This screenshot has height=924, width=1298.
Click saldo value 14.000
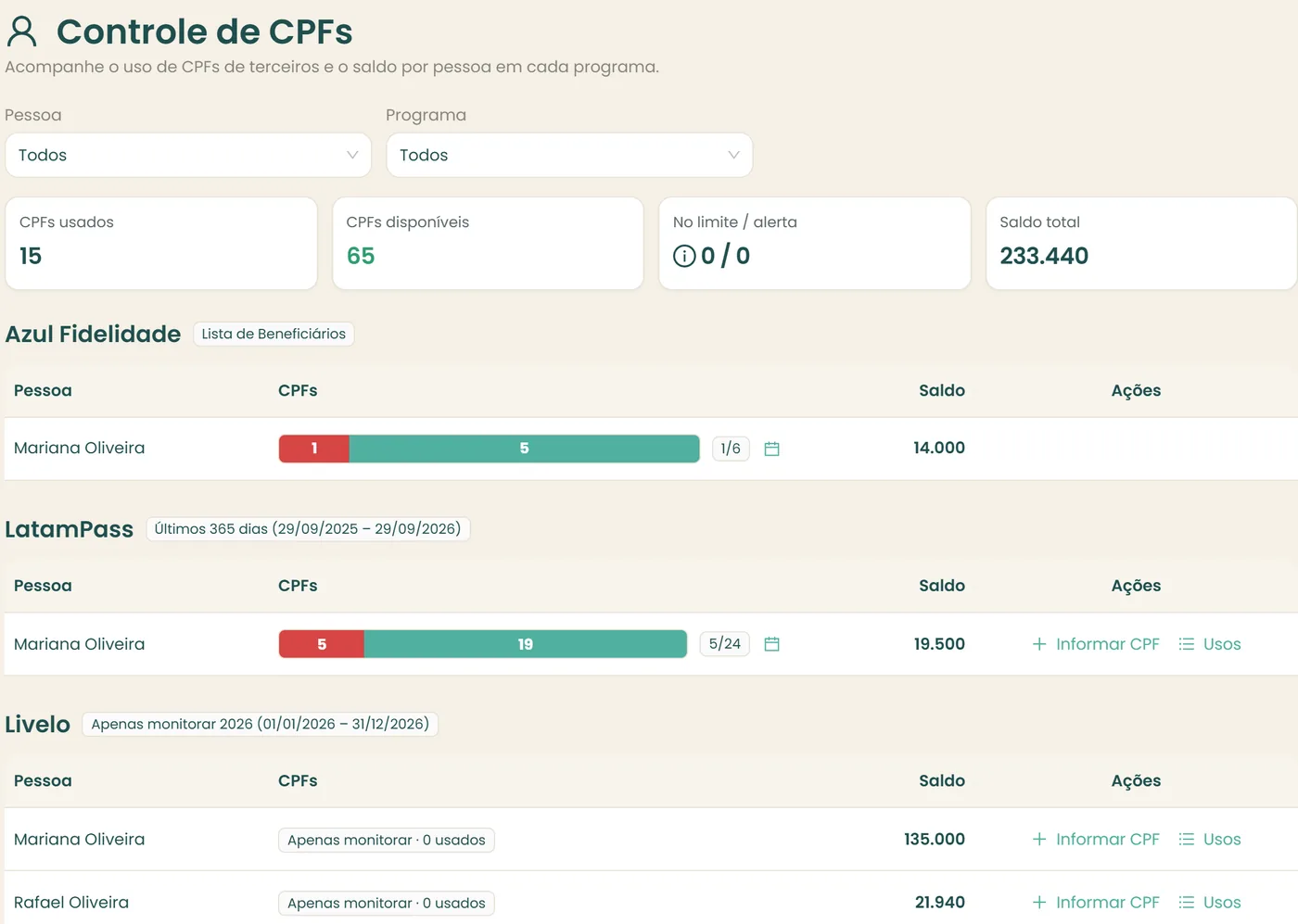pyautogui.click(x=939, y=448)
